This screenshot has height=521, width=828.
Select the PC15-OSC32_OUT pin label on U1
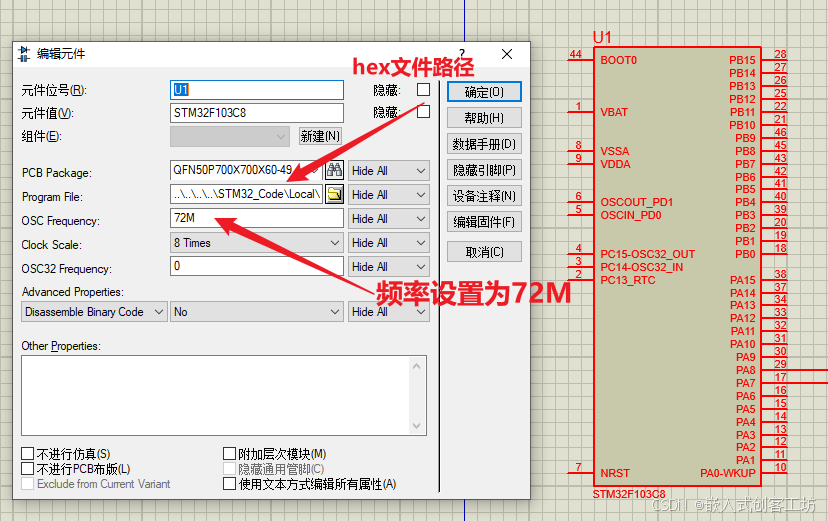pos(647,254)
